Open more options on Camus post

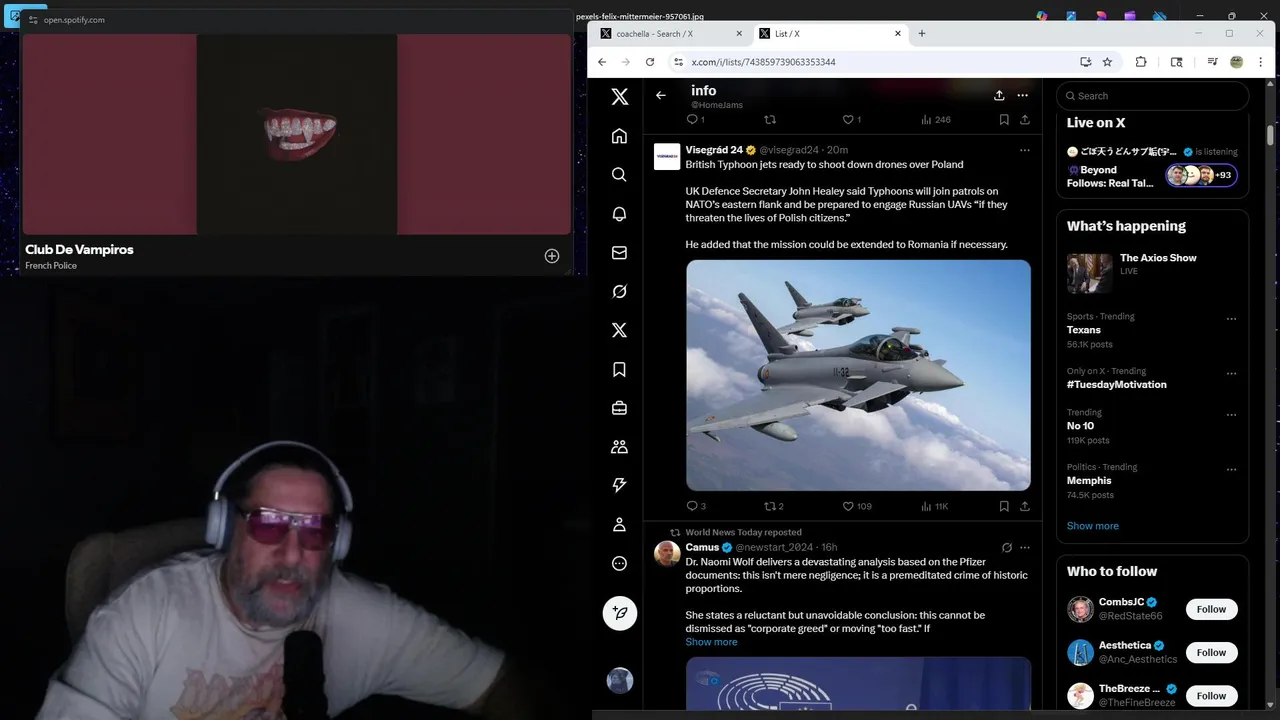(1024, 548)
